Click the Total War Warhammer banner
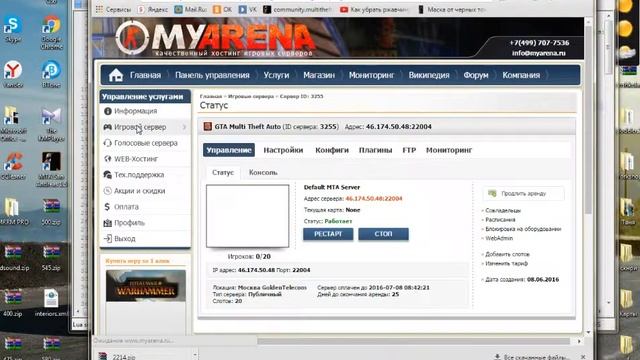The height and width of the screenshot is (360, 640). (x=146, y=286)
